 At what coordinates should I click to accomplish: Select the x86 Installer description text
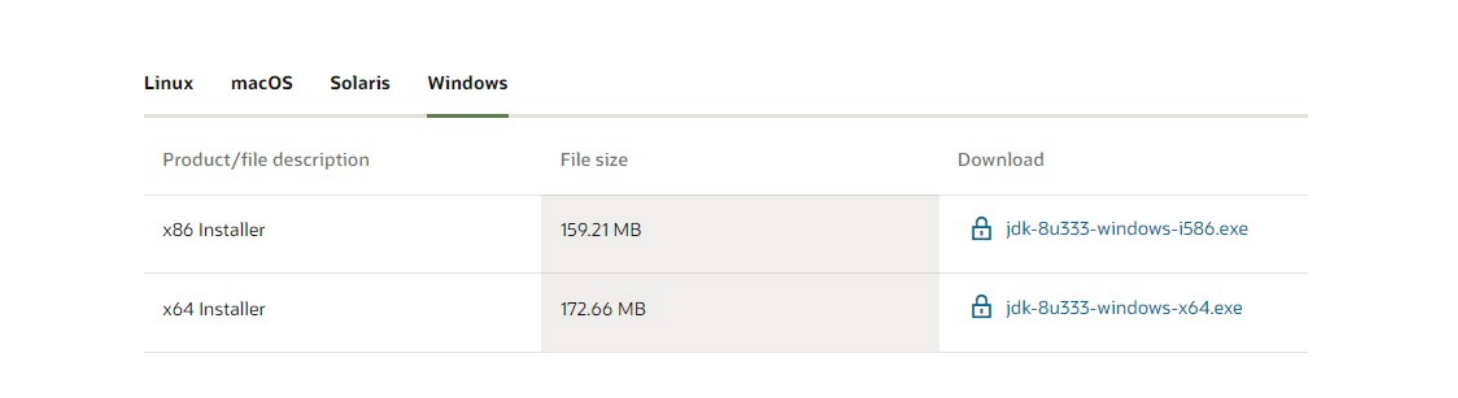214,230
